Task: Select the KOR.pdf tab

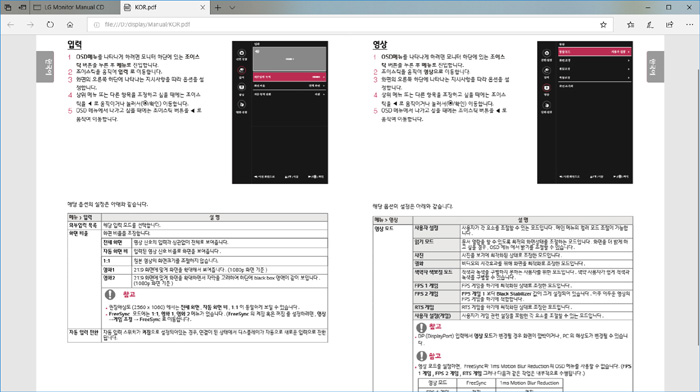Action: (x=165, y=8)
